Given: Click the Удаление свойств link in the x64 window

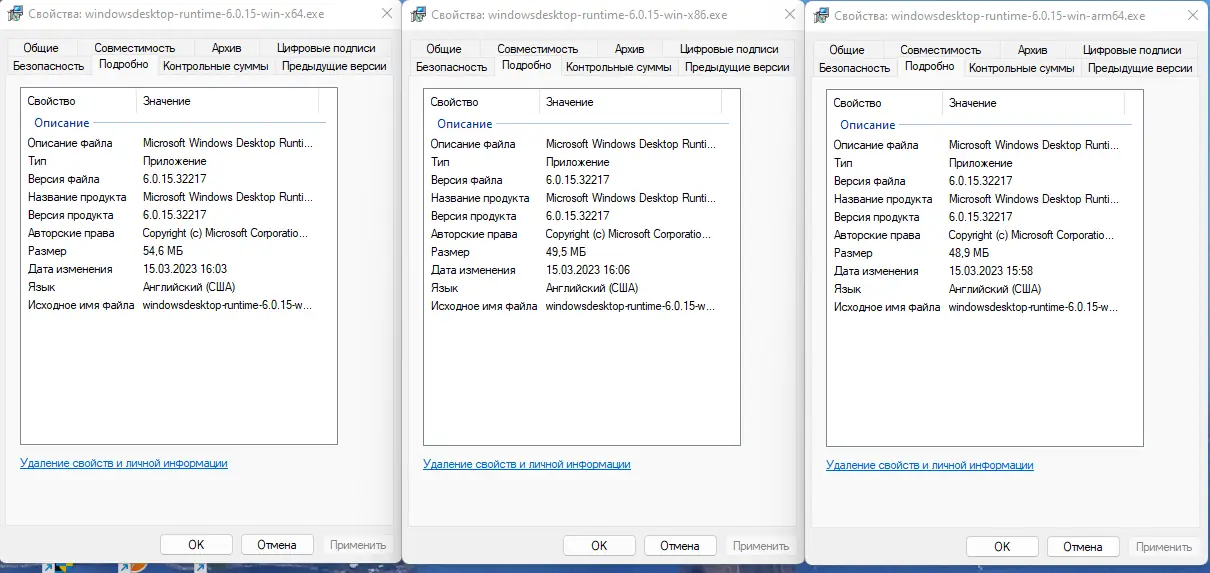Looking at the screenshot, I should click(x=124, y=463).
